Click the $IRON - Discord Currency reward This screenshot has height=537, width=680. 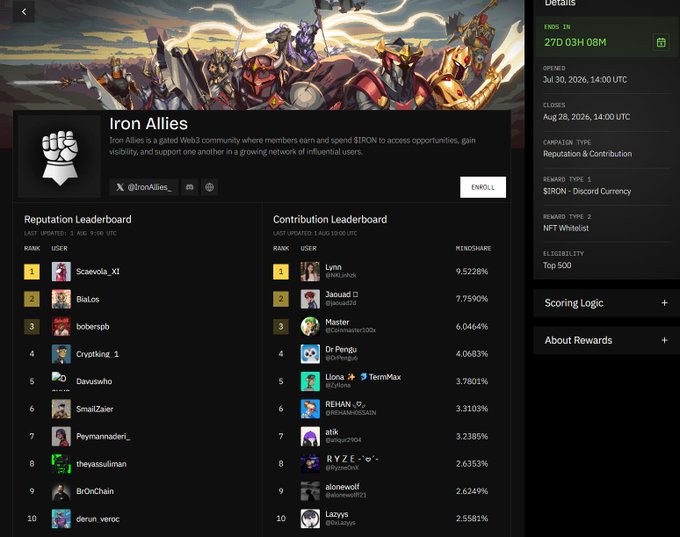pyautogui.click(x=587, y=191)
